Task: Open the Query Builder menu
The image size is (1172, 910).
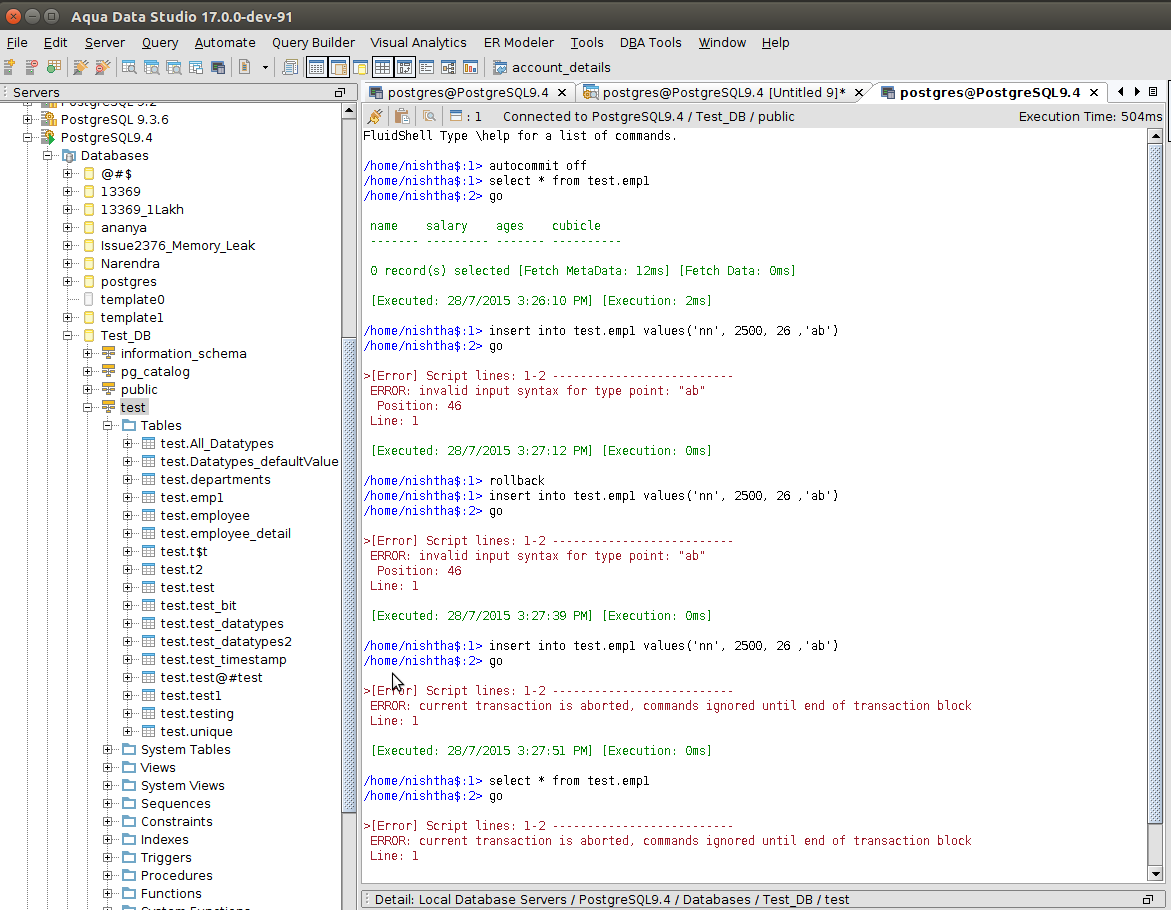Action: coord(313,43)
